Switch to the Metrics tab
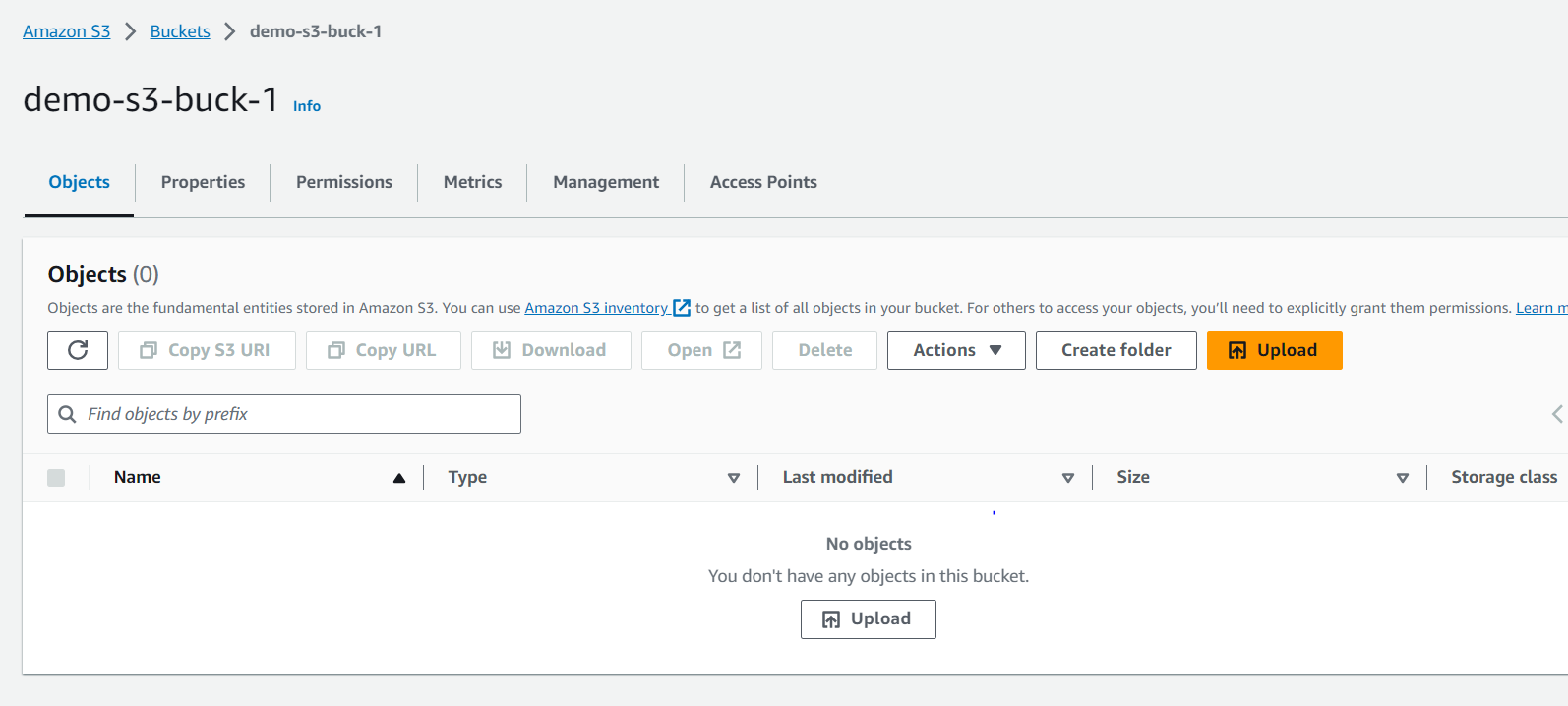The height and width of the screenshot is (706, 1568). pyautogui.click(x=472, y=182)
